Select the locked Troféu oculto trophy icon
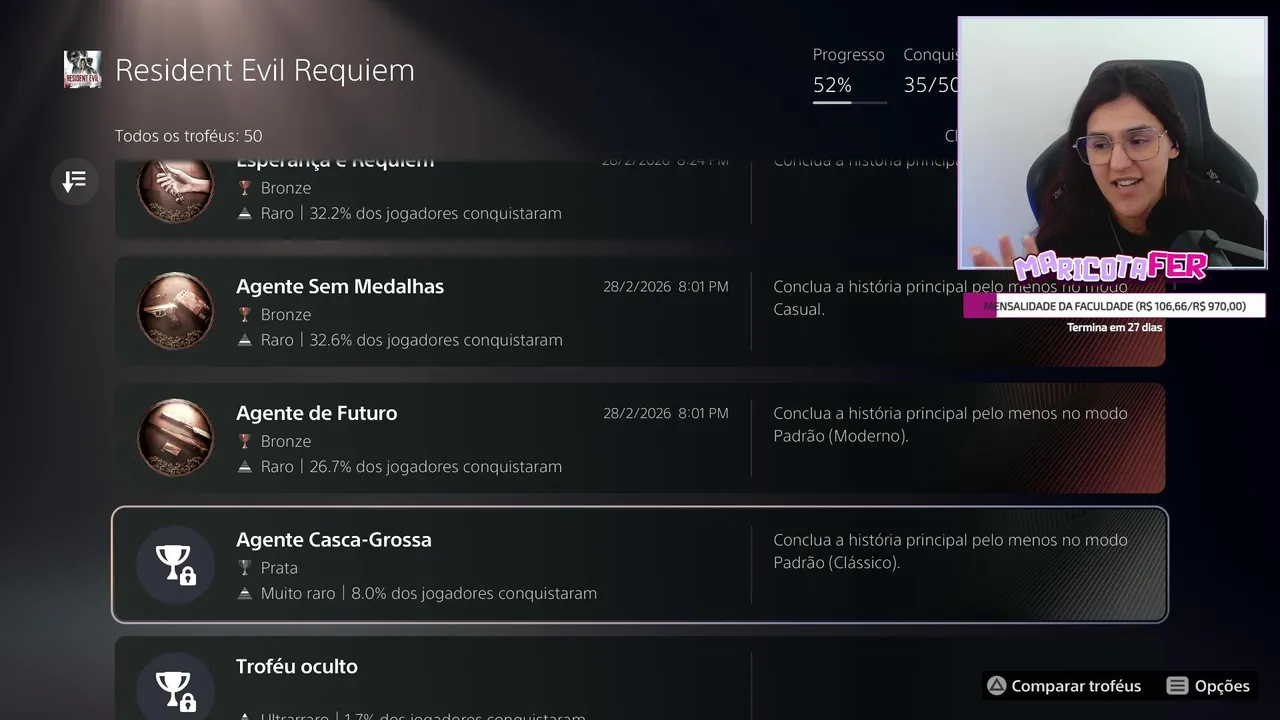Screen dimensions: 1280x720 click(175, 688)
